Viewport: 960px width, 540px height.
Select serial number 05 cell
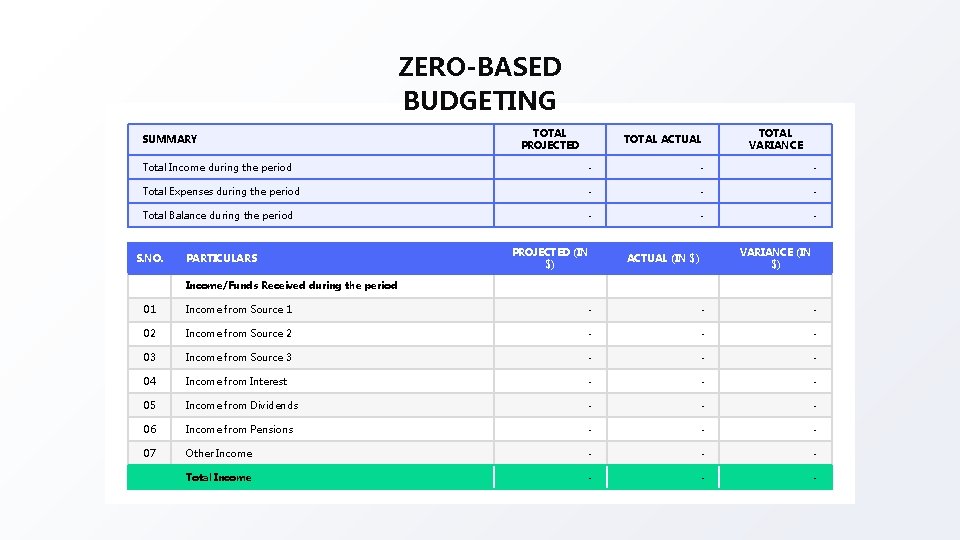pyautogui.click(x=149, y=405)
